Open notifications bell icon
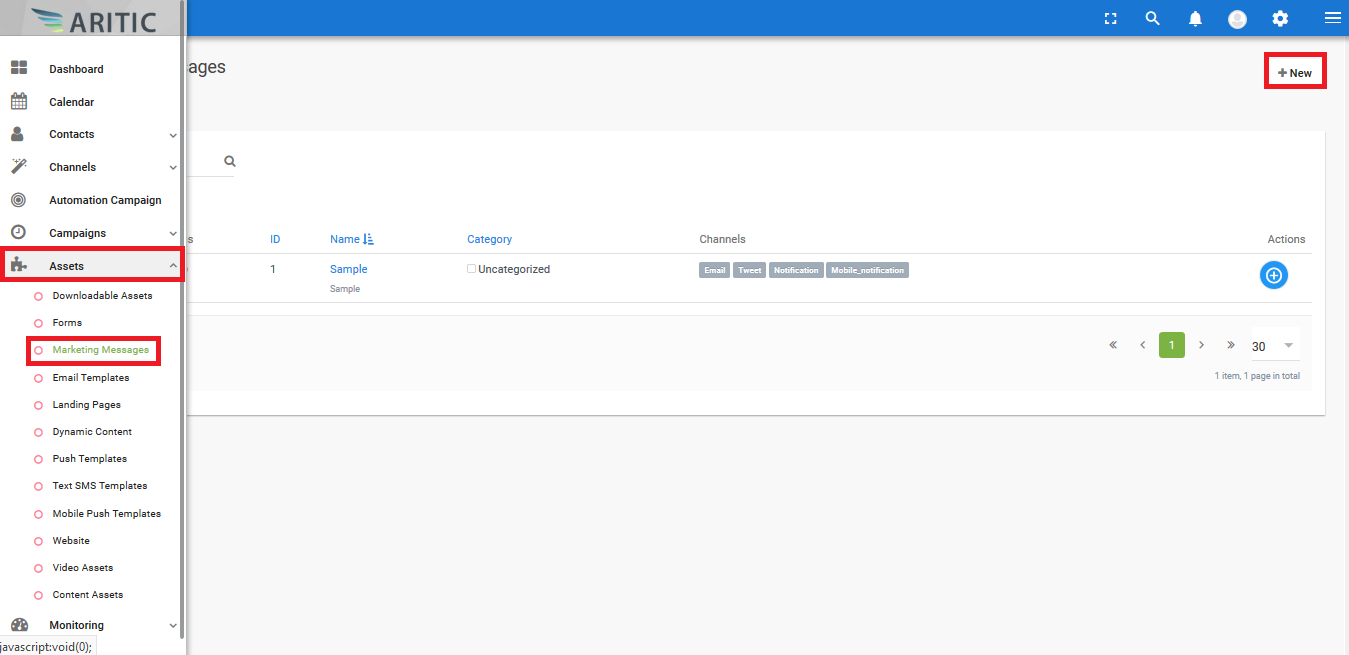 tap(1195, 19)
